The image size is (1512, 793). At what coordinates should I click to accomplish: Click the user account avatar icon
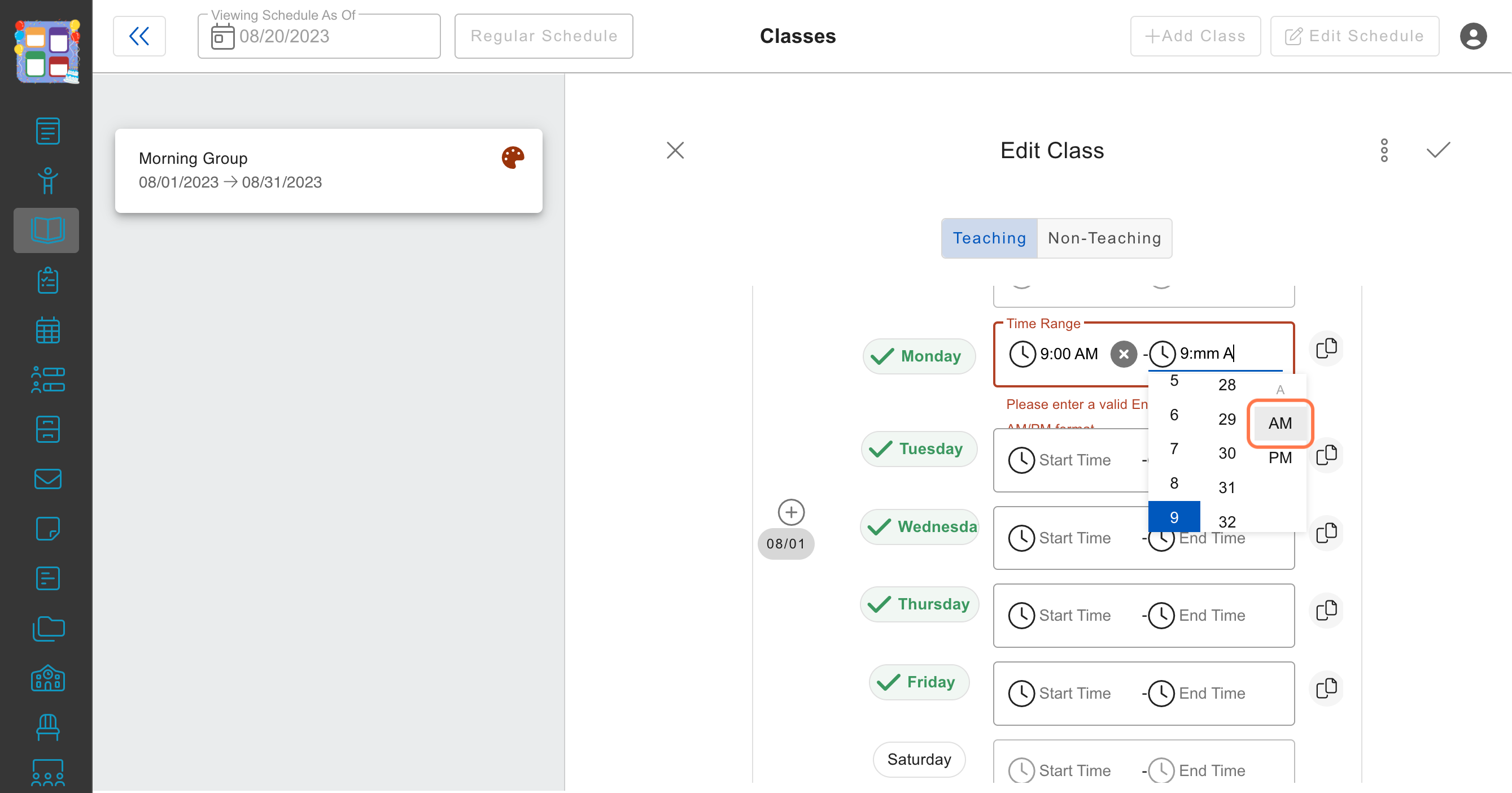(x=1472, y=36)
